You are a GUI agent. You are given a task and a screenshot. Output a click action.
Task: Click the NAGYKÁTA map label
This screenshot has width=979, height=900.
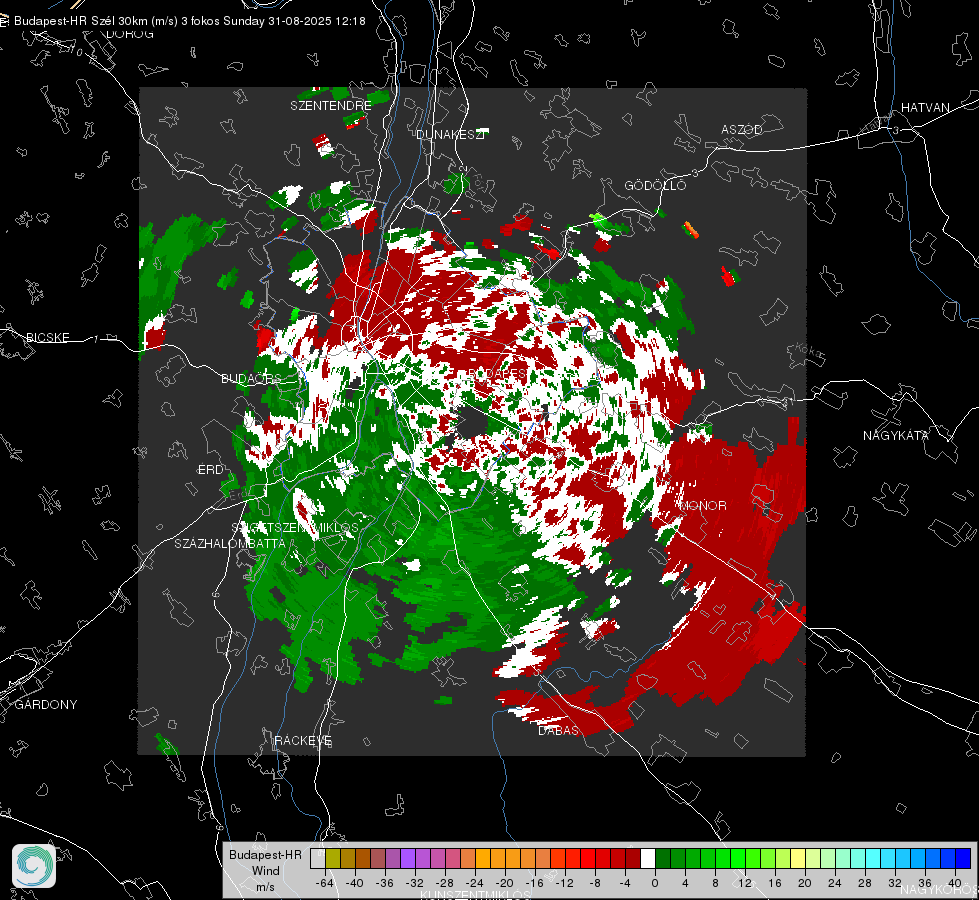[x=895, y=435]
